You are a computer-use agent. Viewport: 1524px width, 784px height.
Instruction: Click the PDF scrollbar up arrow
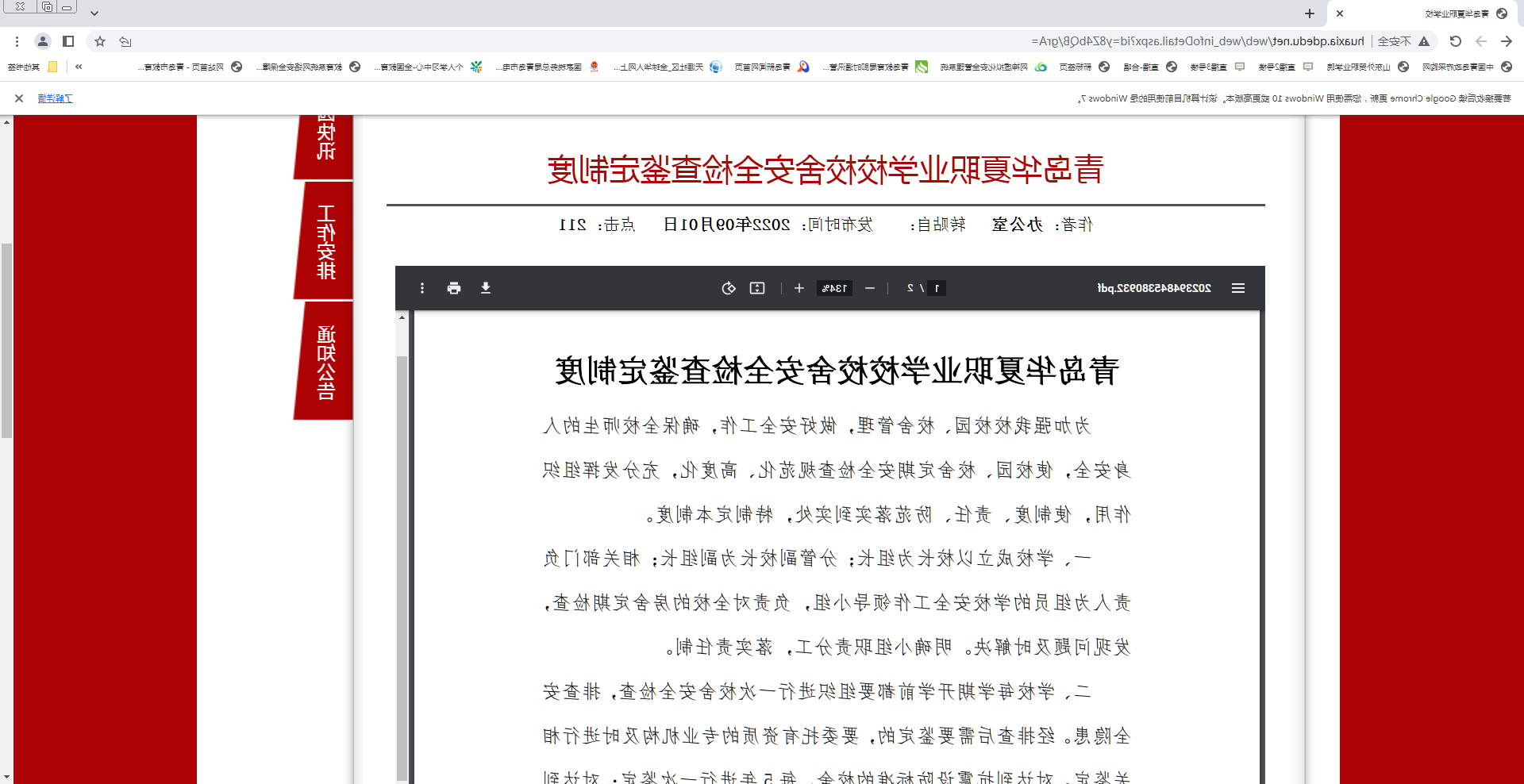click(x=402, y=317)
